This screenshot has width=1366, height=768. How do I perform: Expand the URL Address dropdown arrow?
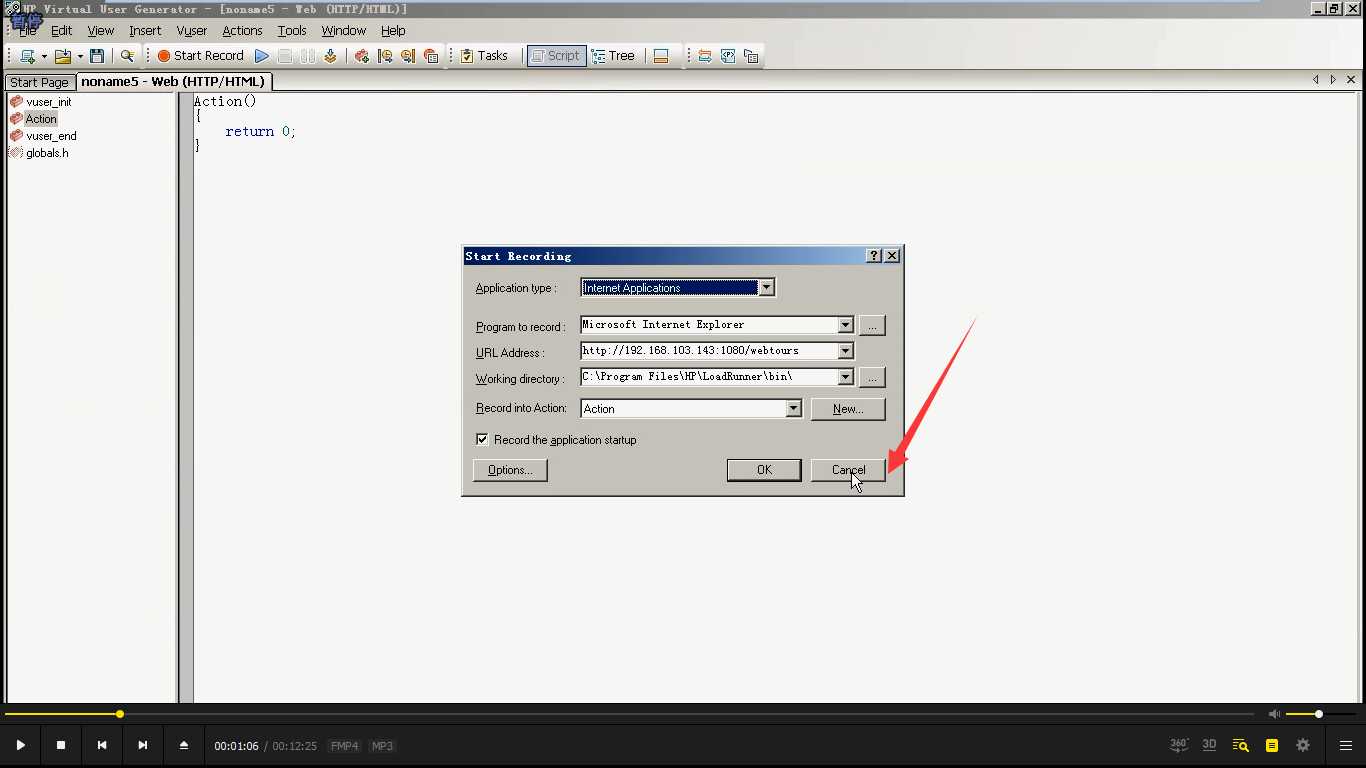click(845, 351)
